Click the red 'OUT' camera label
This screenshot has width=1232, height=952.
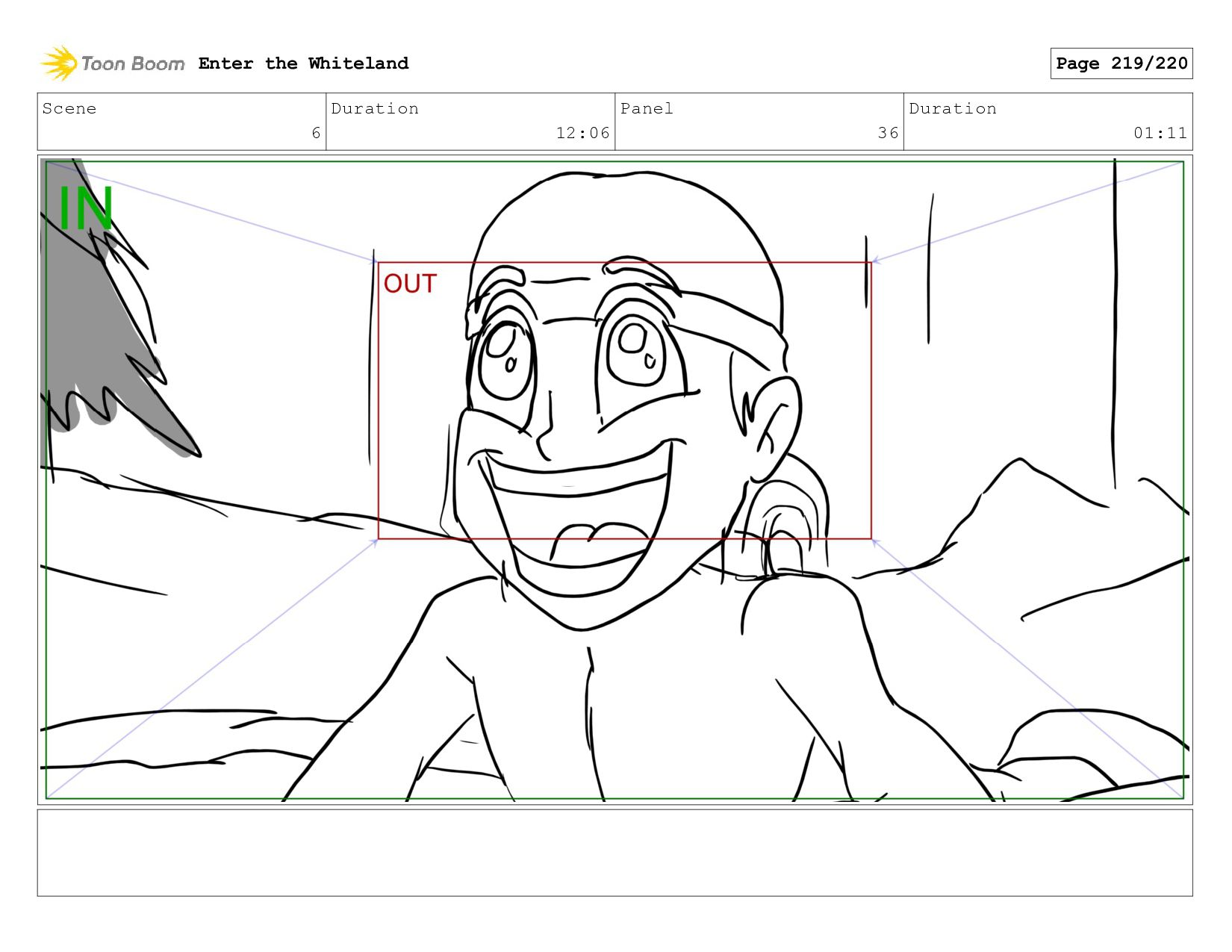(410, 284)
